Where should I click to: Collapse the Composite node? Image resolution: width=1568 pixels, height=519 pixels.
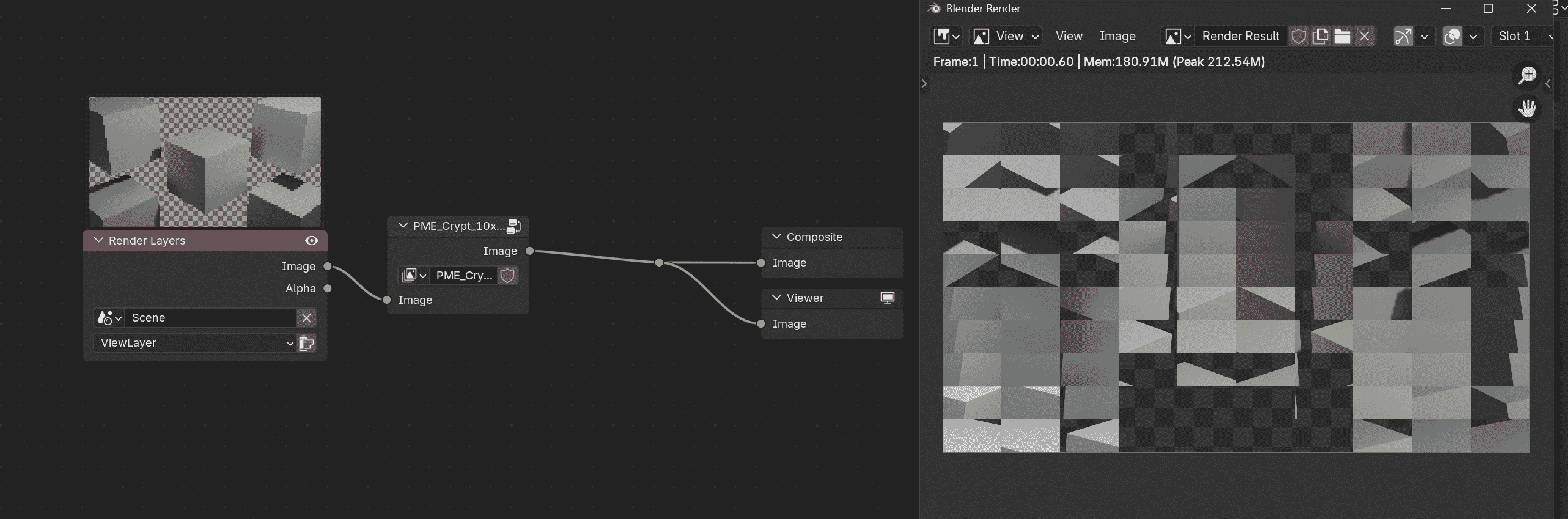pos(776,237)
